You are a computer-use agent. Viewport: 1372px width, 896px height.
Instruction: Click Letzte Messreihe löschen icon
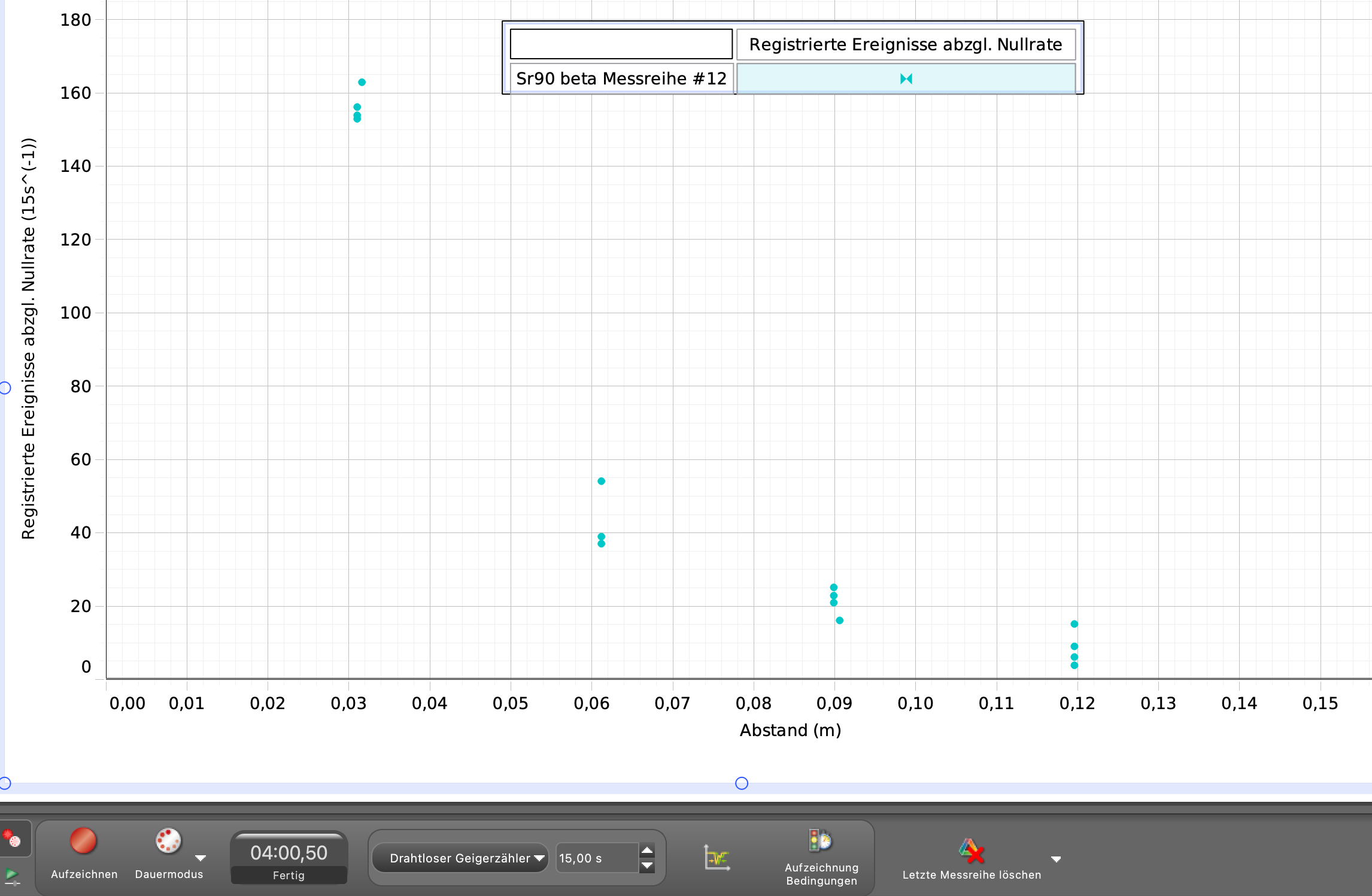[x=972, y=850]
